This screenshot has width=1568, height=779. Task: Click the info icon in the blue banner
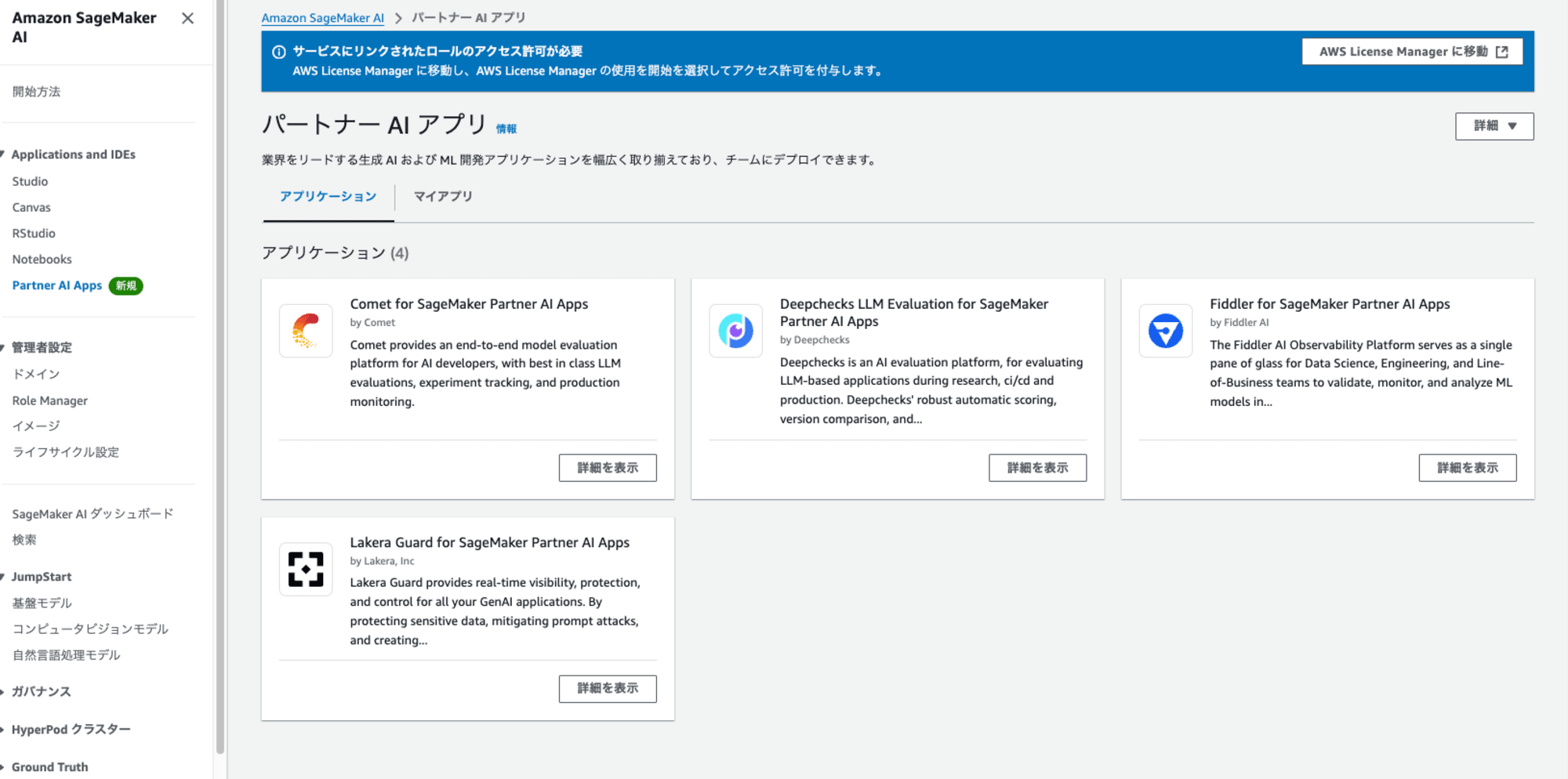[x=278, y=52]
